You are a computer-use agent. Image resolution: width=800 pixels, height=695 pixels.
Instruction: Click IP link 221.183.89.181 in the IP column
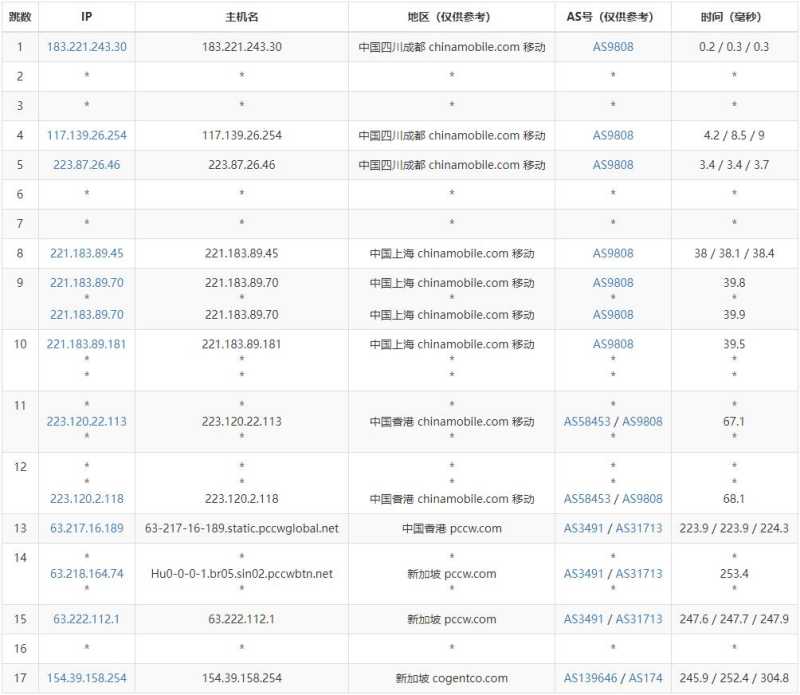pyautogui.click(x=87, y=344)
